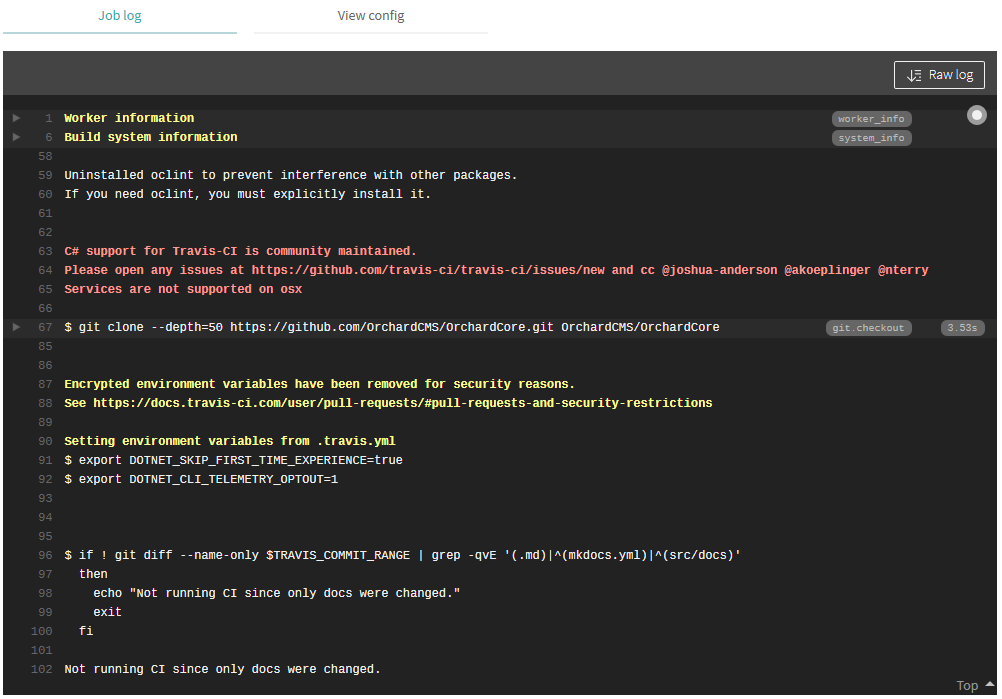The image size is (1002, 699).
Task: Click the 'exit' line 99
Action: point(107,612)
